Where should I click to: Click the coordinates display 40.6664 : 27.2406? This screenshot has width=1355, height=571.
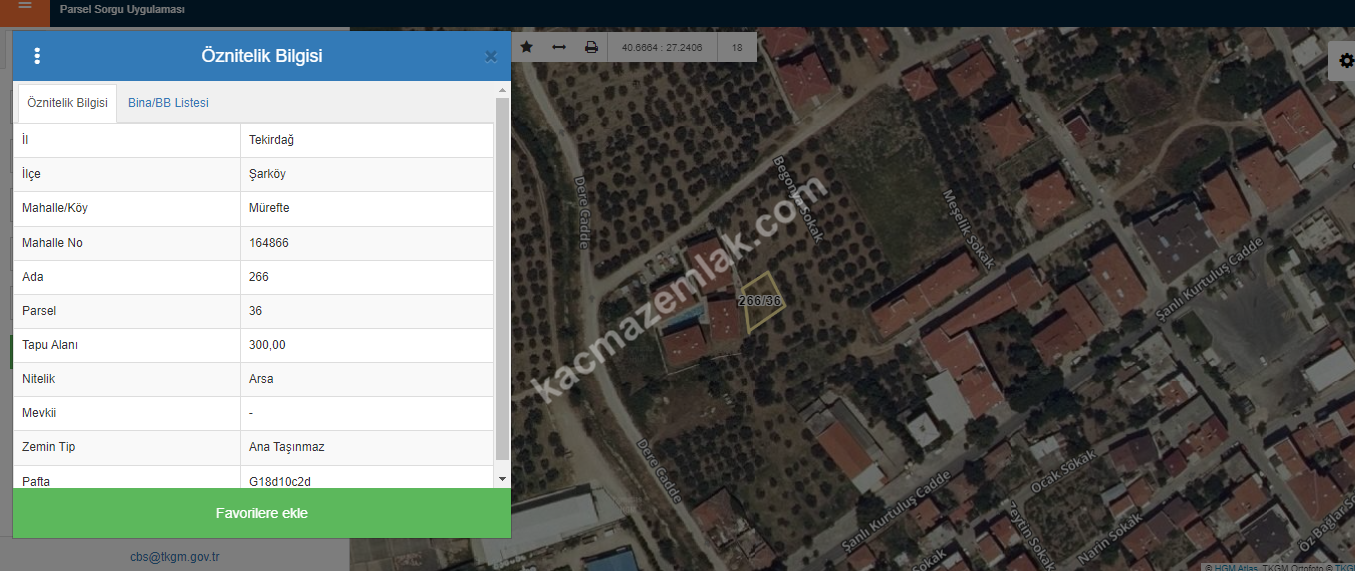click(662, 47)
